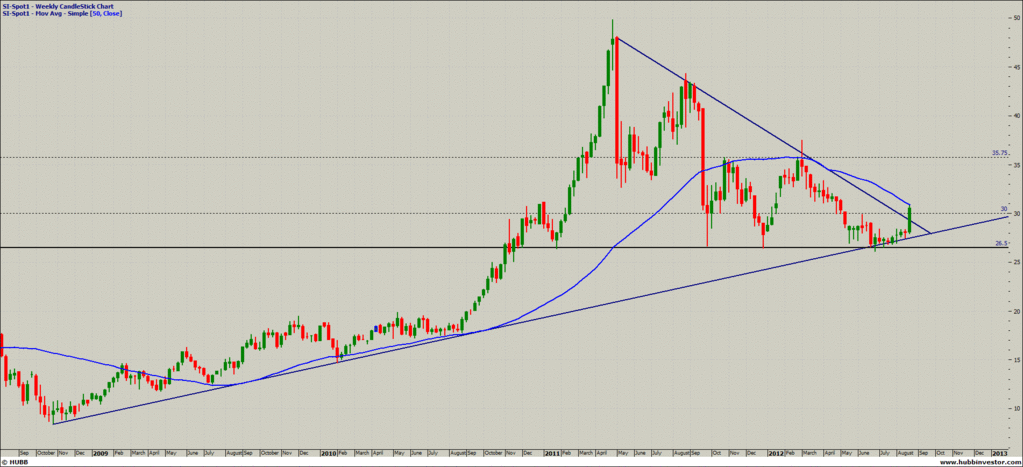Select the 10 value on price axis
Viewport: 1023px width, 467px height.
click(x=1016, y=408)
